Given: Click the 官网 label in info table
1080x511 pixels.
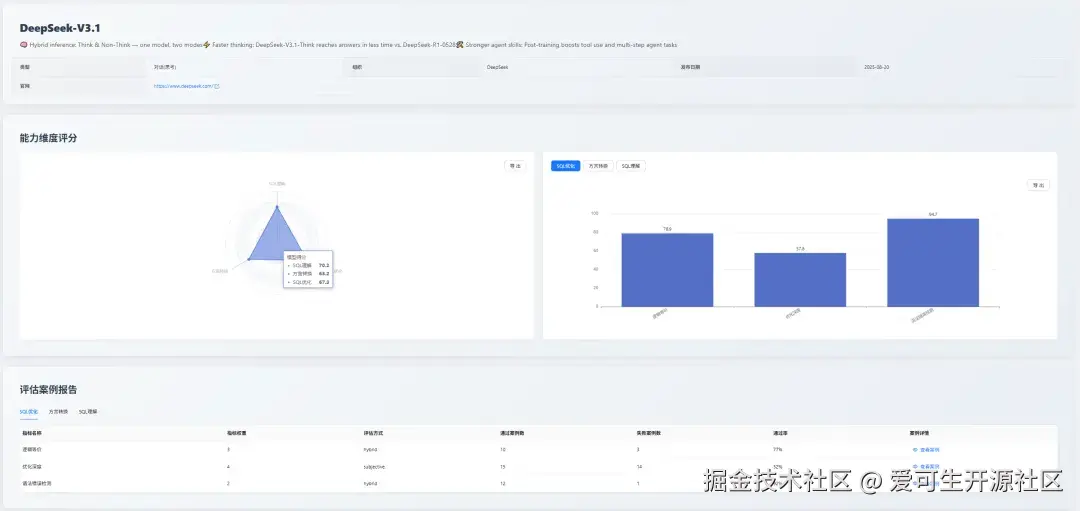Looking at the screenshot, I should (25, 86).
